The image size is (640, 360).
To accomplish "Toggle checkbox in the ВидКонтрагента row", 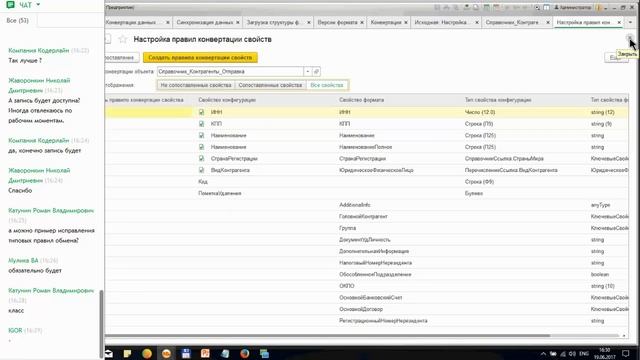I will (201, 170).
